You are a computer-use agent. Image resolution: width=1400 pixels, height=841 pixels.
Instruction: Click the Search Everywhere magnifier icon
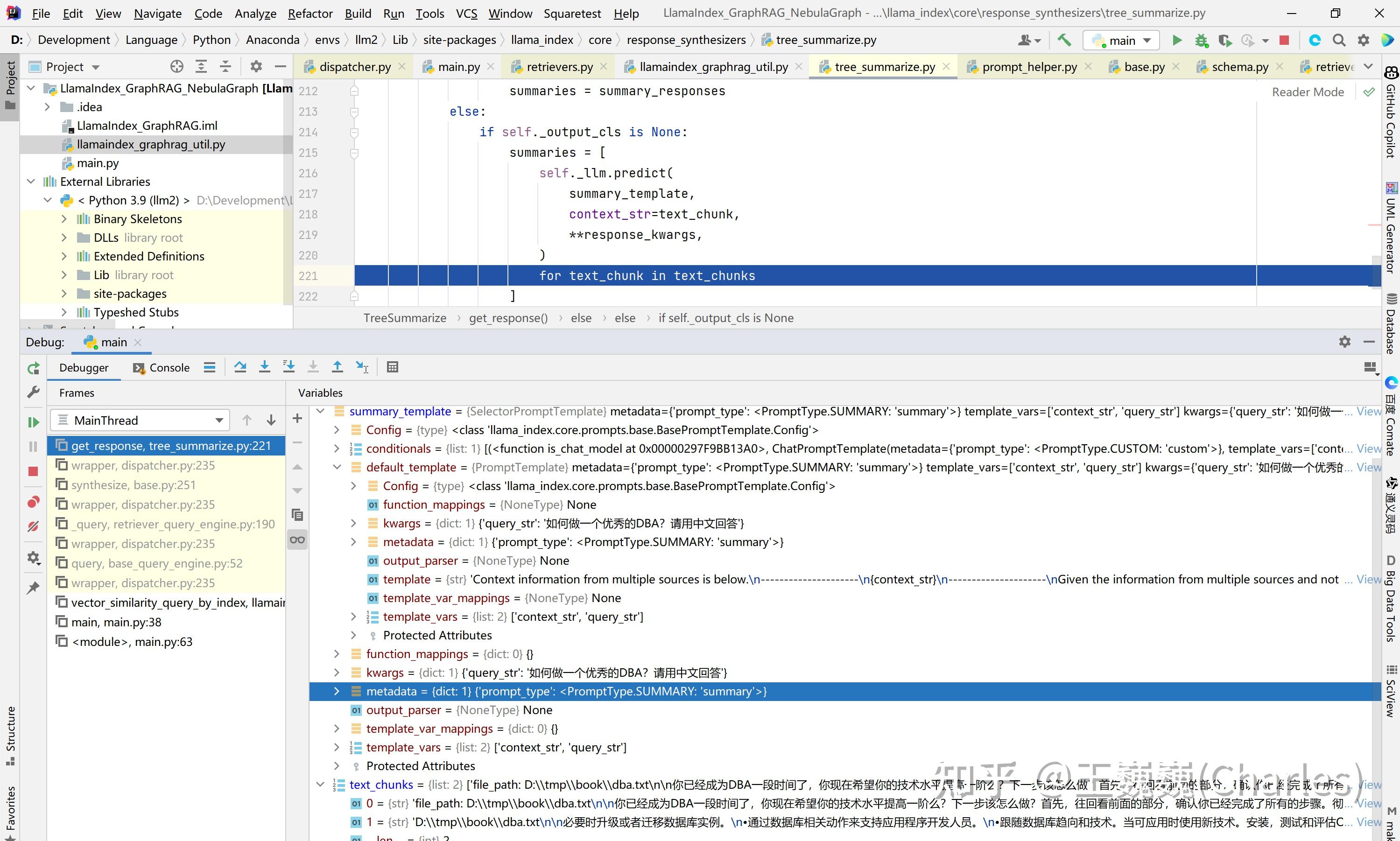pyautogui.click(x=1339, y=40)
